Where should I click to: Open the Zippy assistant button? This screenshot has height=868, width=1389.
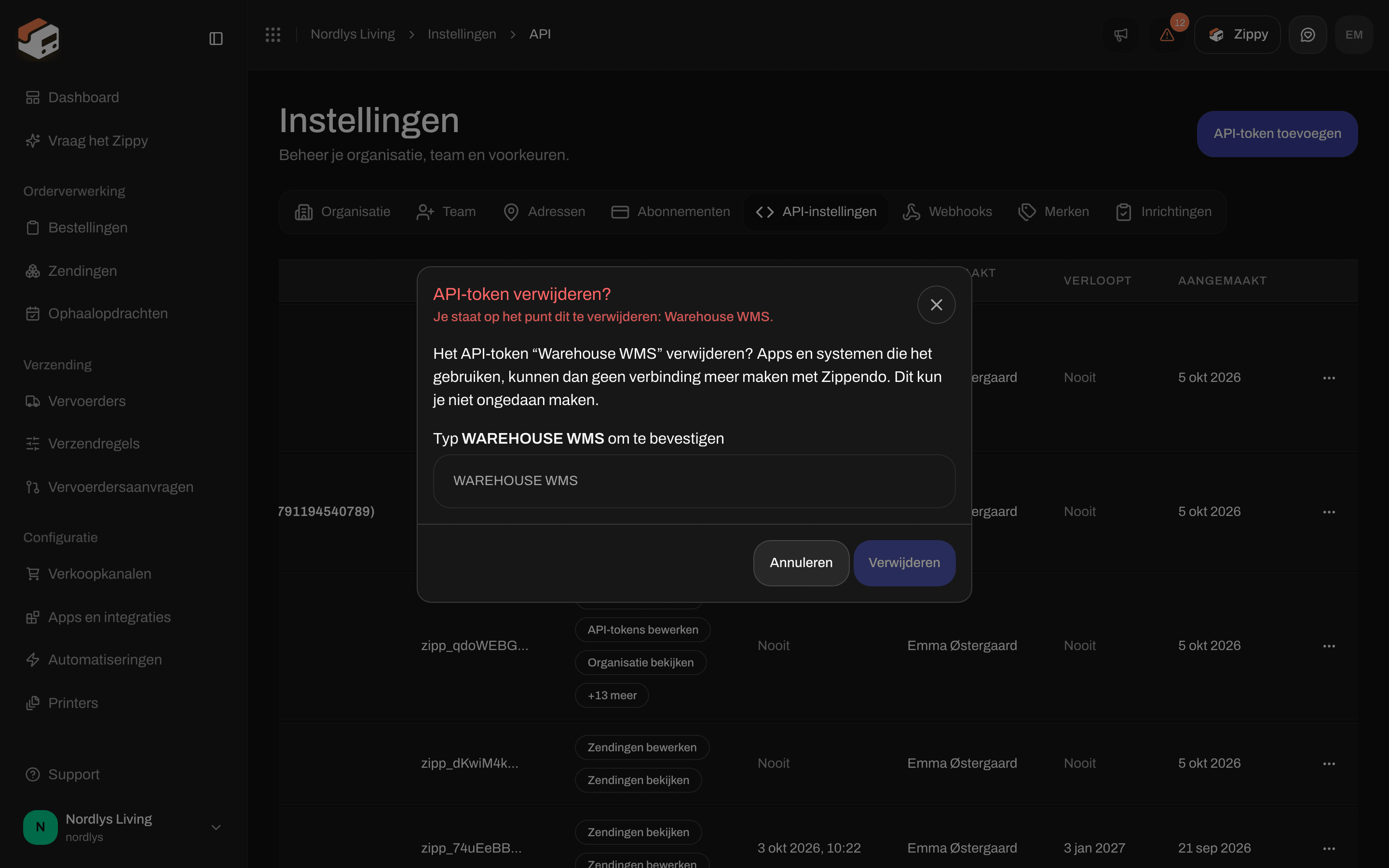click(1237, 34)
